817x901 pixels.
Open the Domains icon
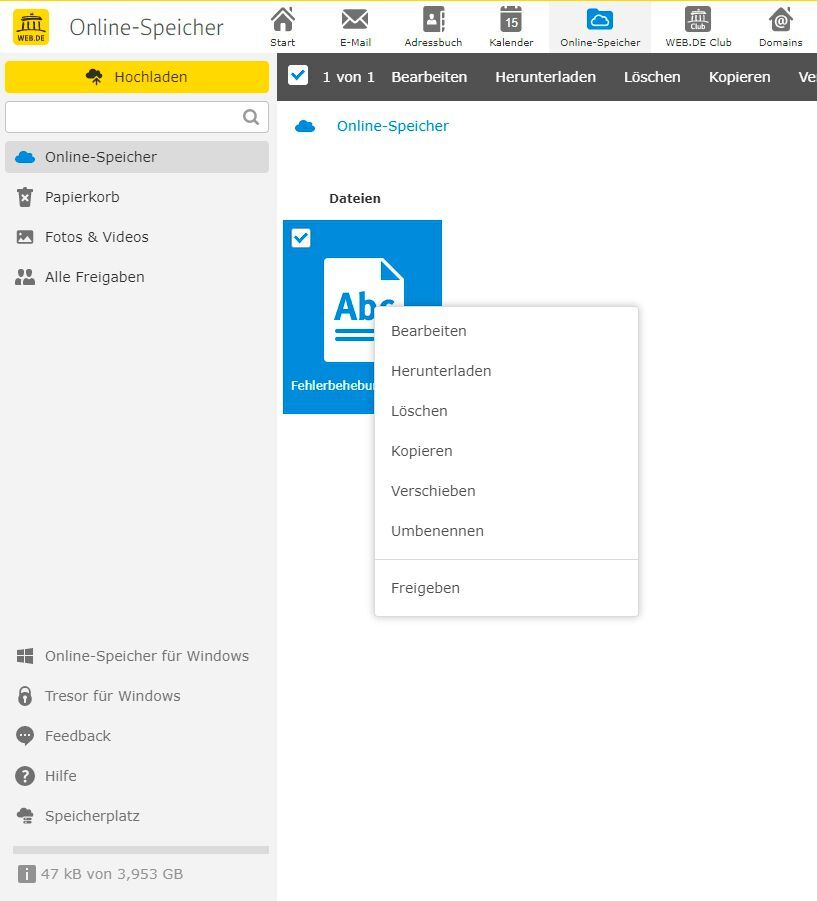tap(780, 20)
